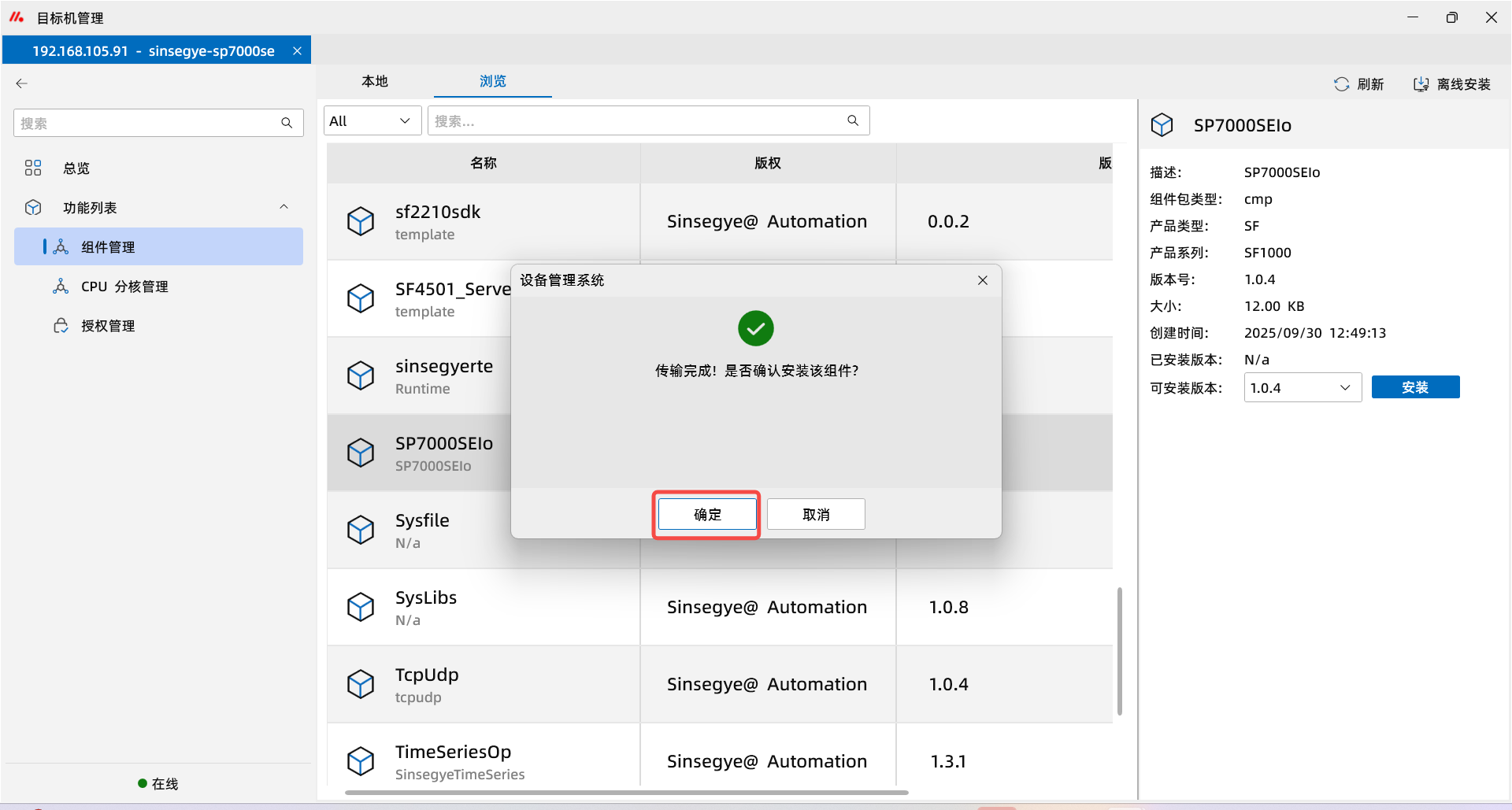Click the vertical scrollbar of component list
Image resolution: width=1512 pixels, height=810 pixels.
(1119, 651)
